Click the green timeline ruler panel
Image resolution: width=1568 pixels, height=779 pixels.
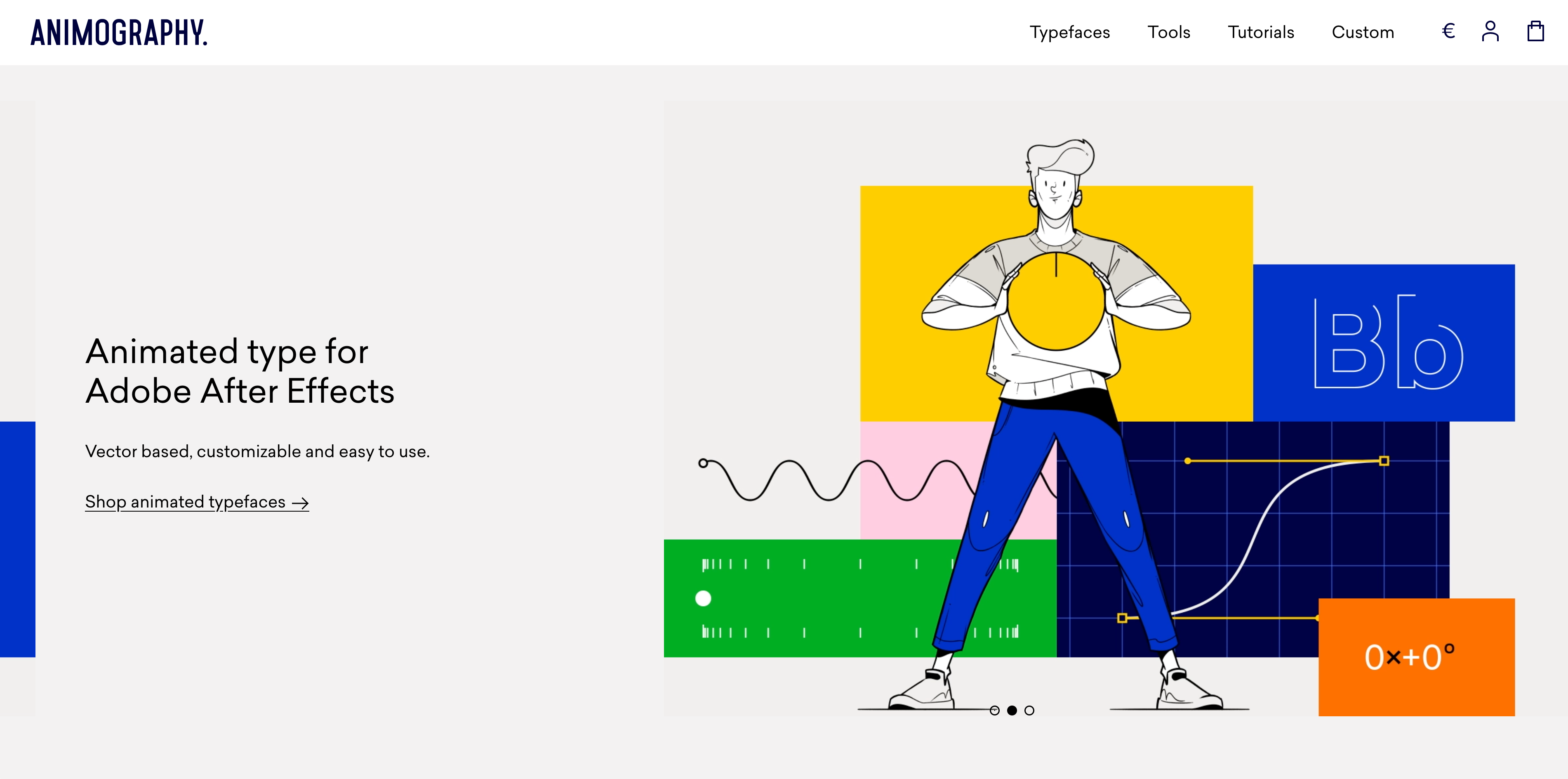point(810,598)
